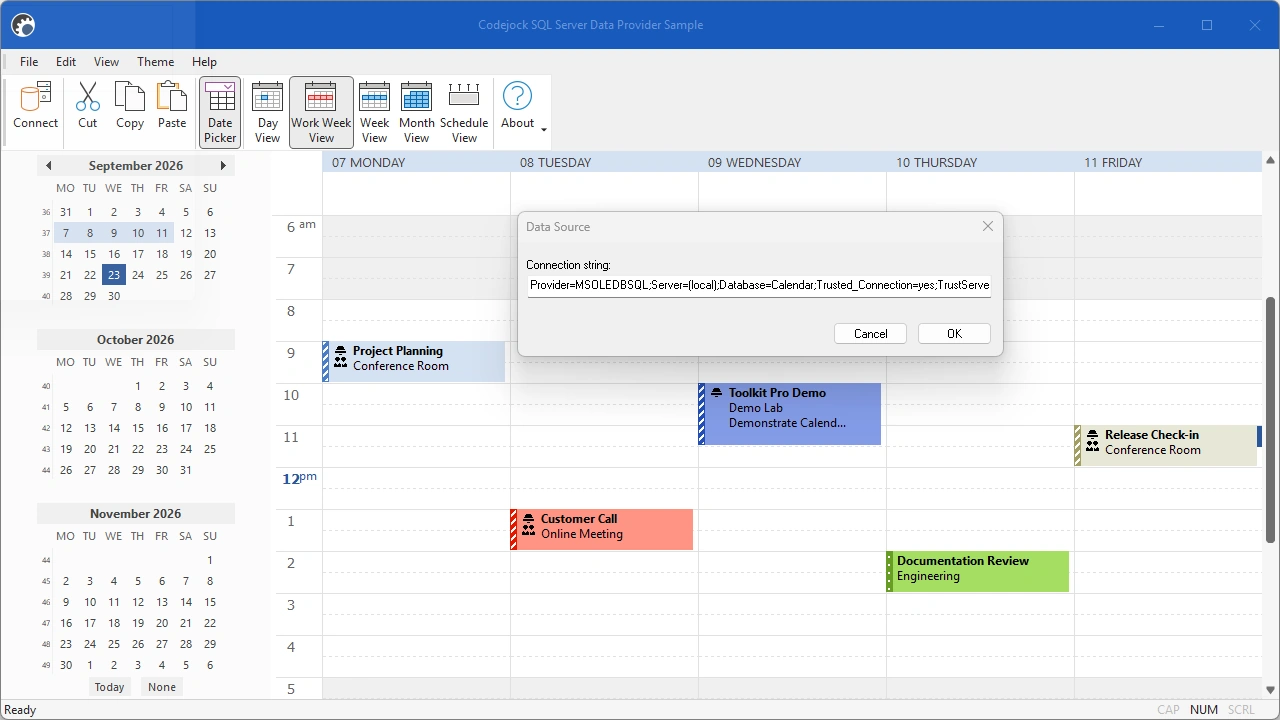Switch to Week View
Image resolution: width=1280 pixels, height=720 pixels.
coord(374,112)
